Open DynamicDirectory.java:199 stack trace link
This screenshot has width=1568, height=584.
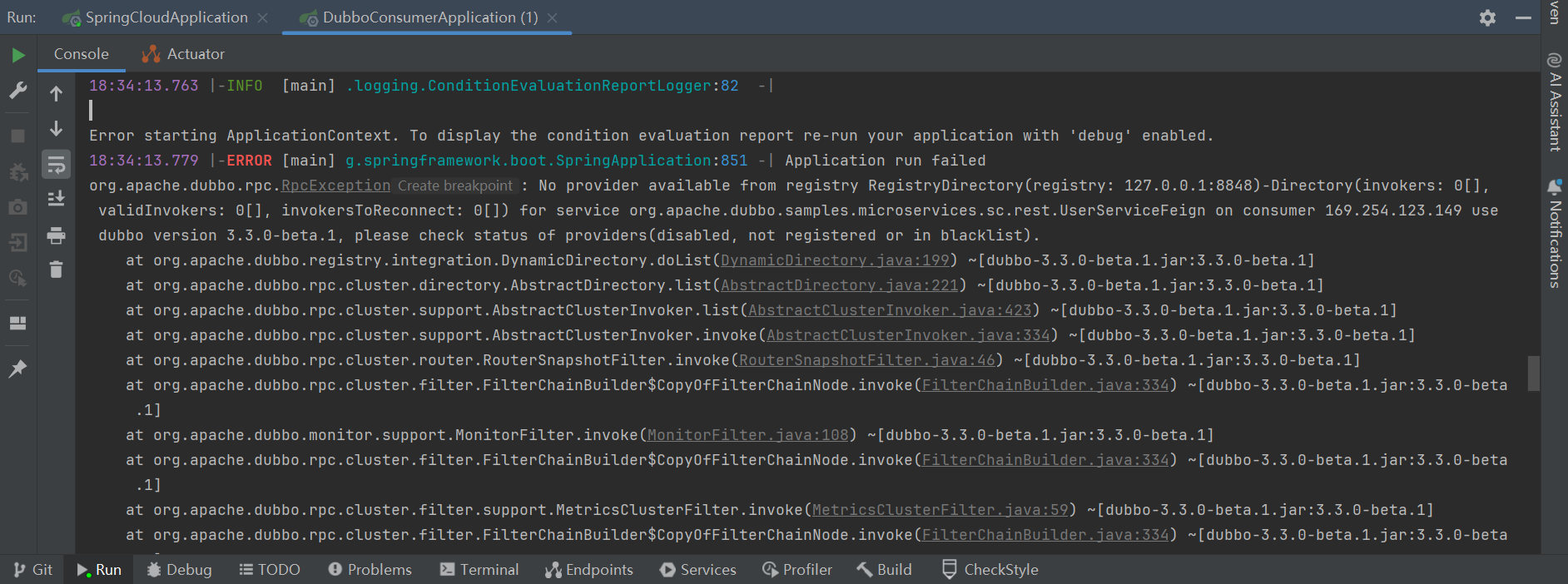pos(834,260)
